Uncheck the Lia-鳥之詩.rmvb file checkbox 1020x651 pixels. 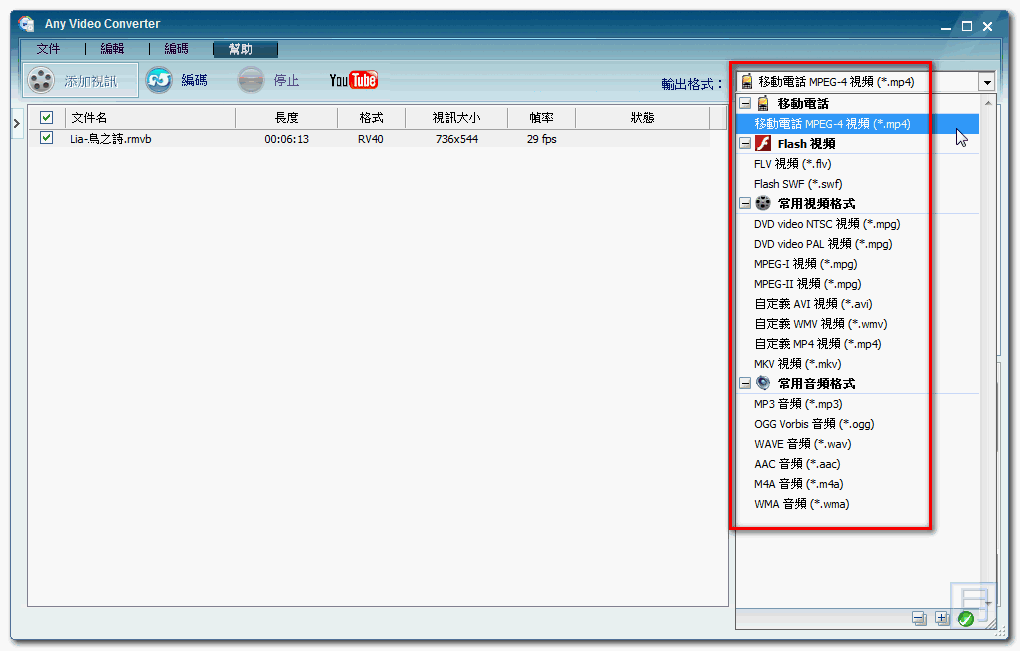45,137
